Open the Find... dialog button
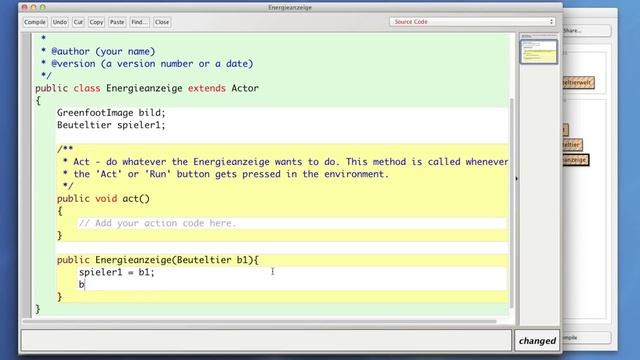This screenshot has width=640, height=360. (x=140, y=22)
